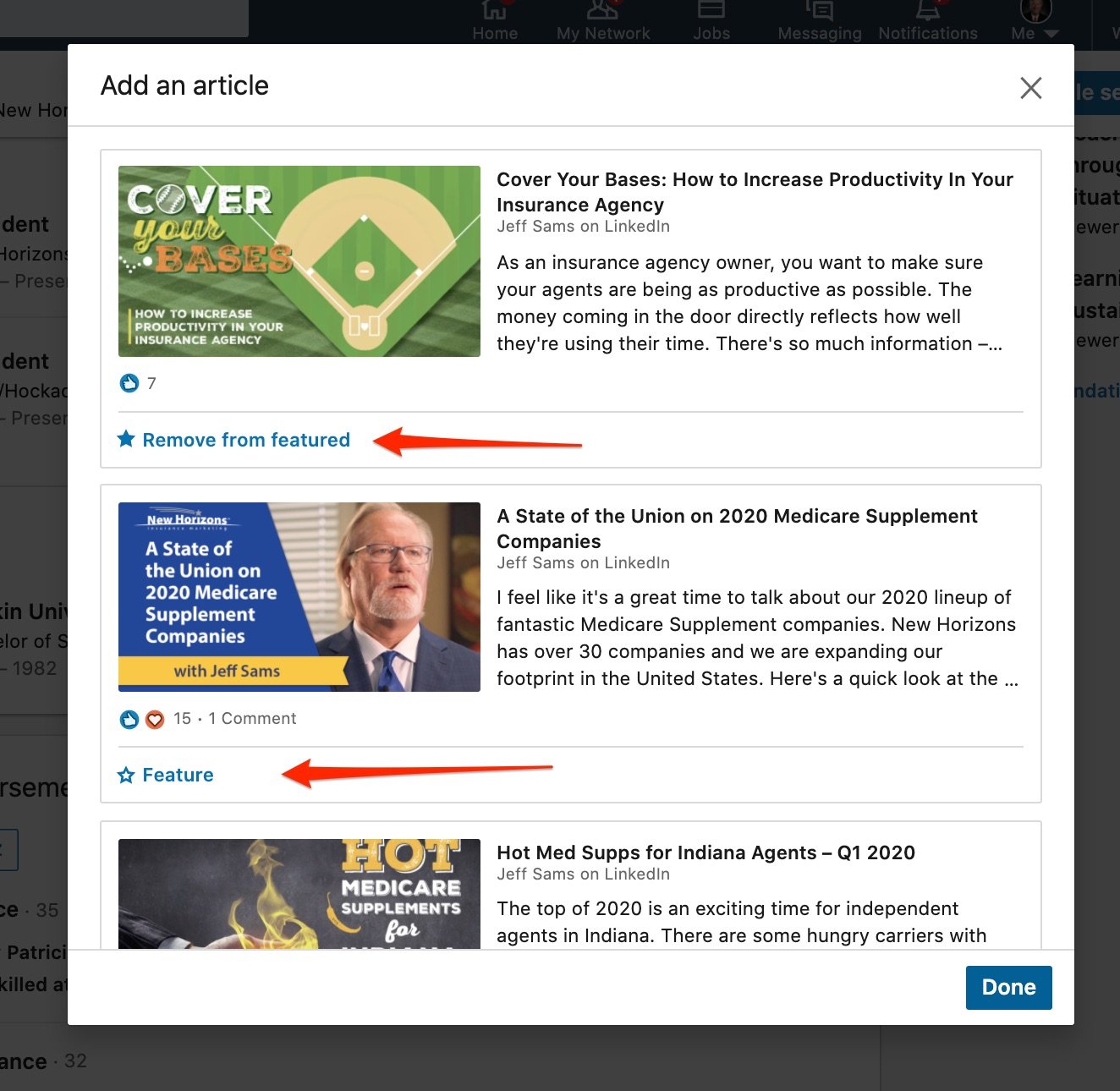Go to Home in LinkedIn navigation
The image size is (1120, 1091).
[495, 22]
